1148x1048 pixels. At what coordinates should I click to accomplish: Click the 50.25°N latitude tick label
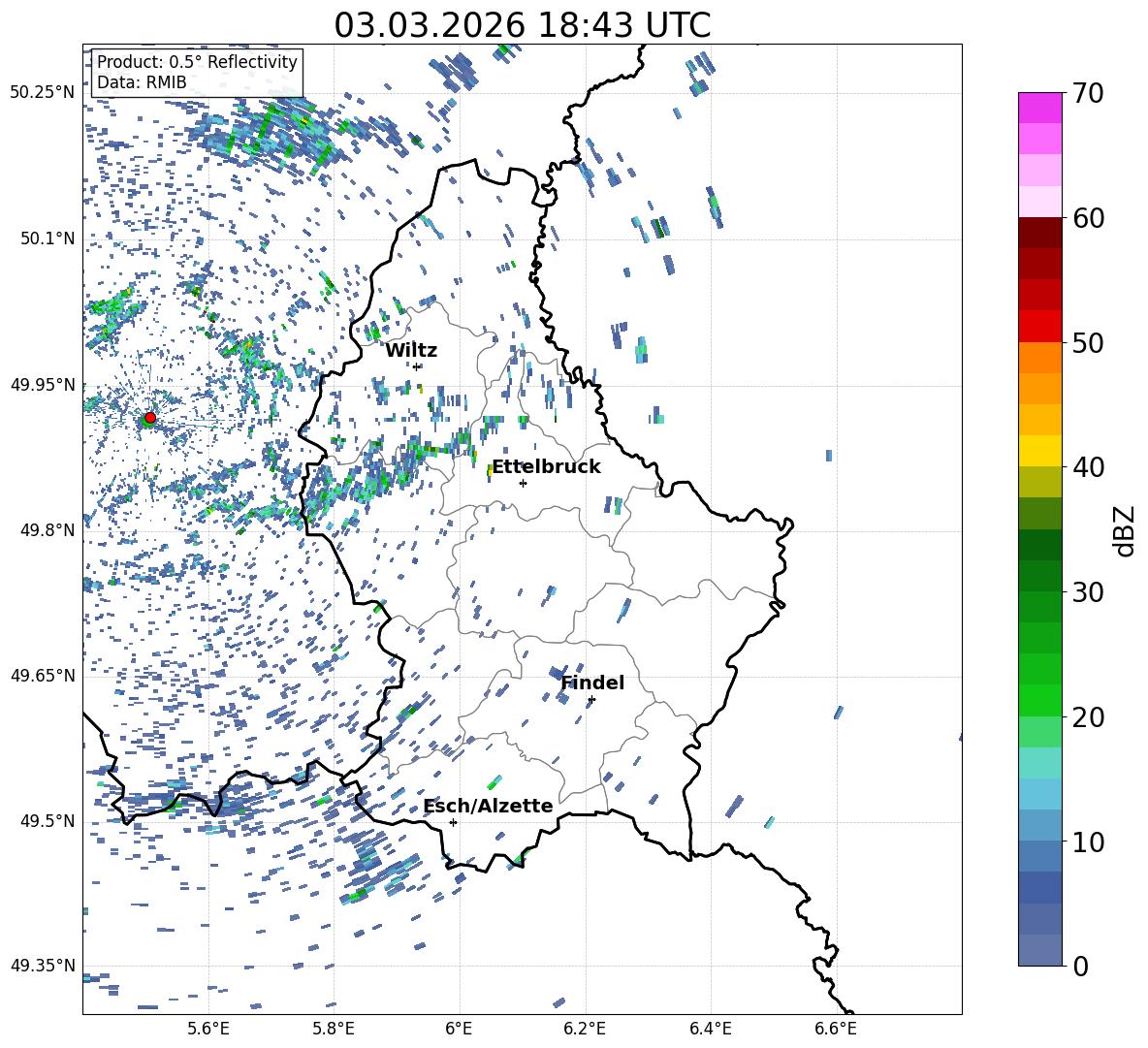pos(43,93)
